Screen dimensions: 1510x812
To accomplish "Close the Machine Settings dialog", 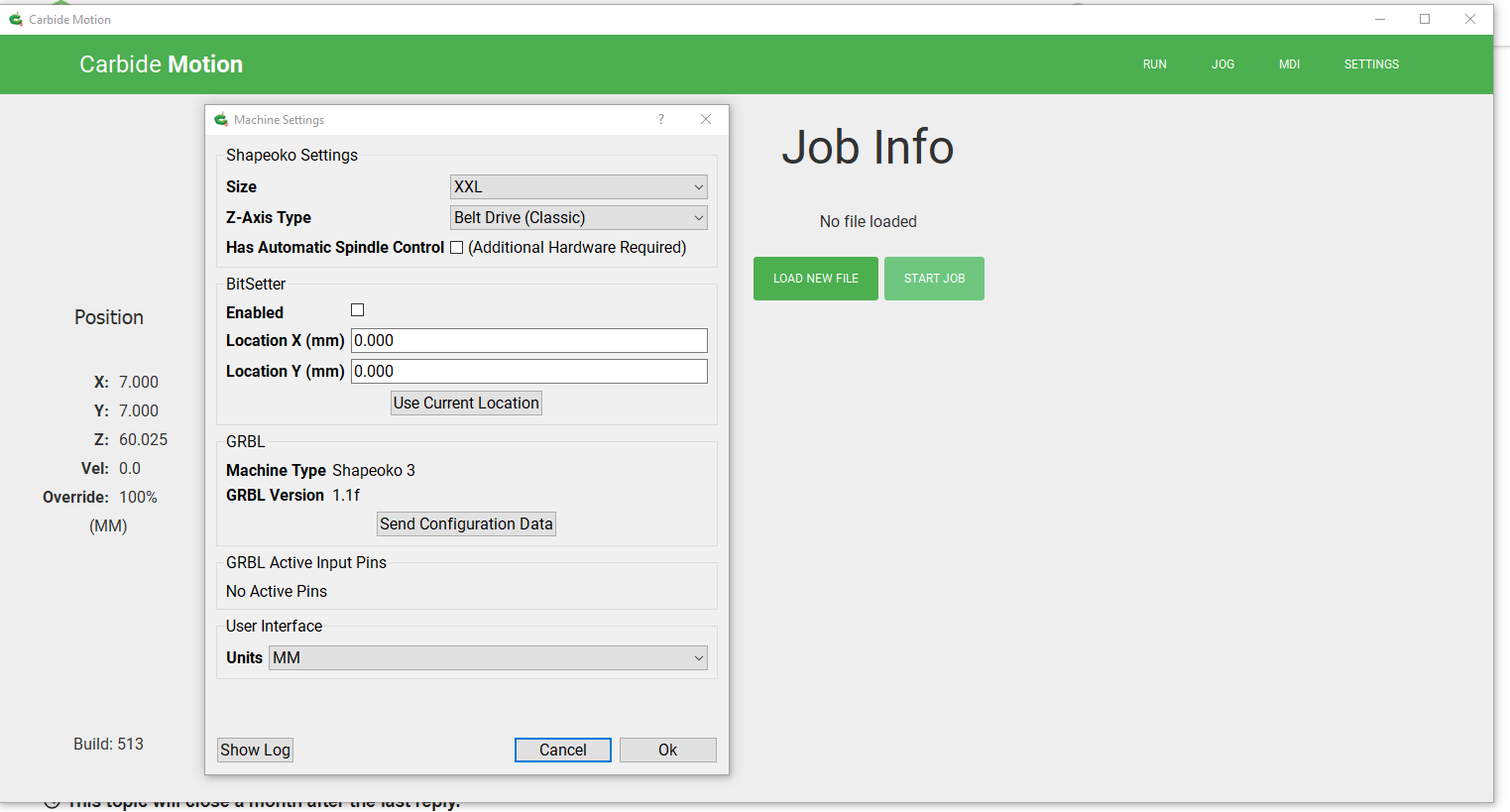I will coord(706,119).
